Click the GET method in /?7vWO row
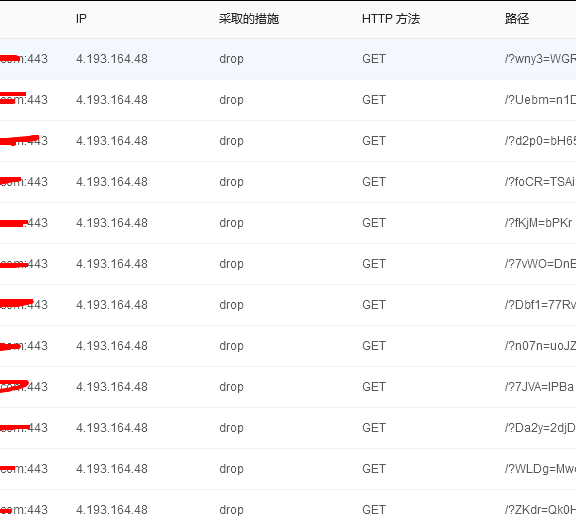 [x=374, y=264]
